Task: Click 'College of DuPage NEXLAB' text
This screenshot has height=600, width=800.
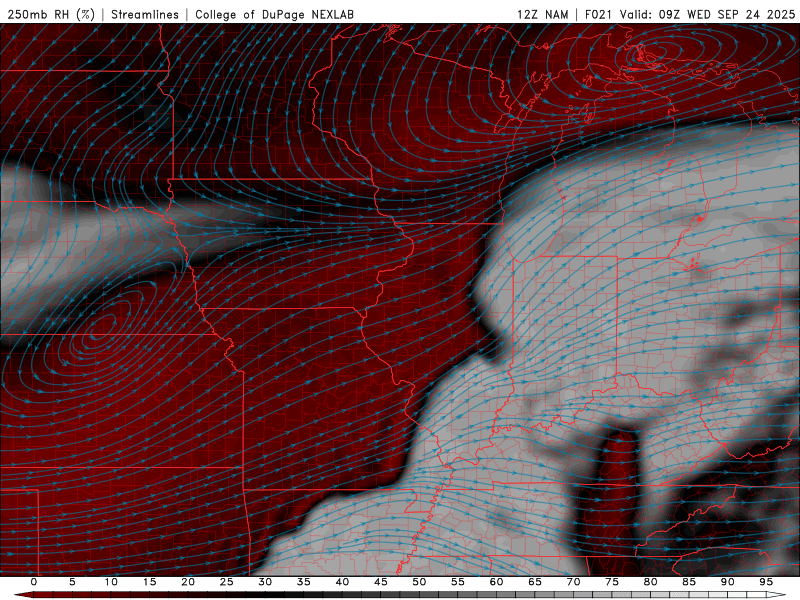Action: click(x=274, y=14)
